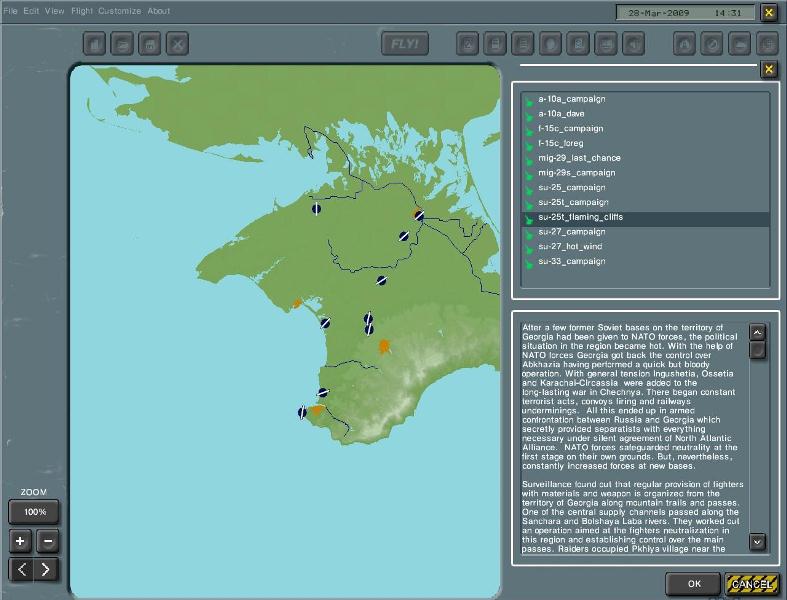Click the right arrow under zoom controls
Image resolution: width=787 pixels, height=600 pixels.
[46, 569]
